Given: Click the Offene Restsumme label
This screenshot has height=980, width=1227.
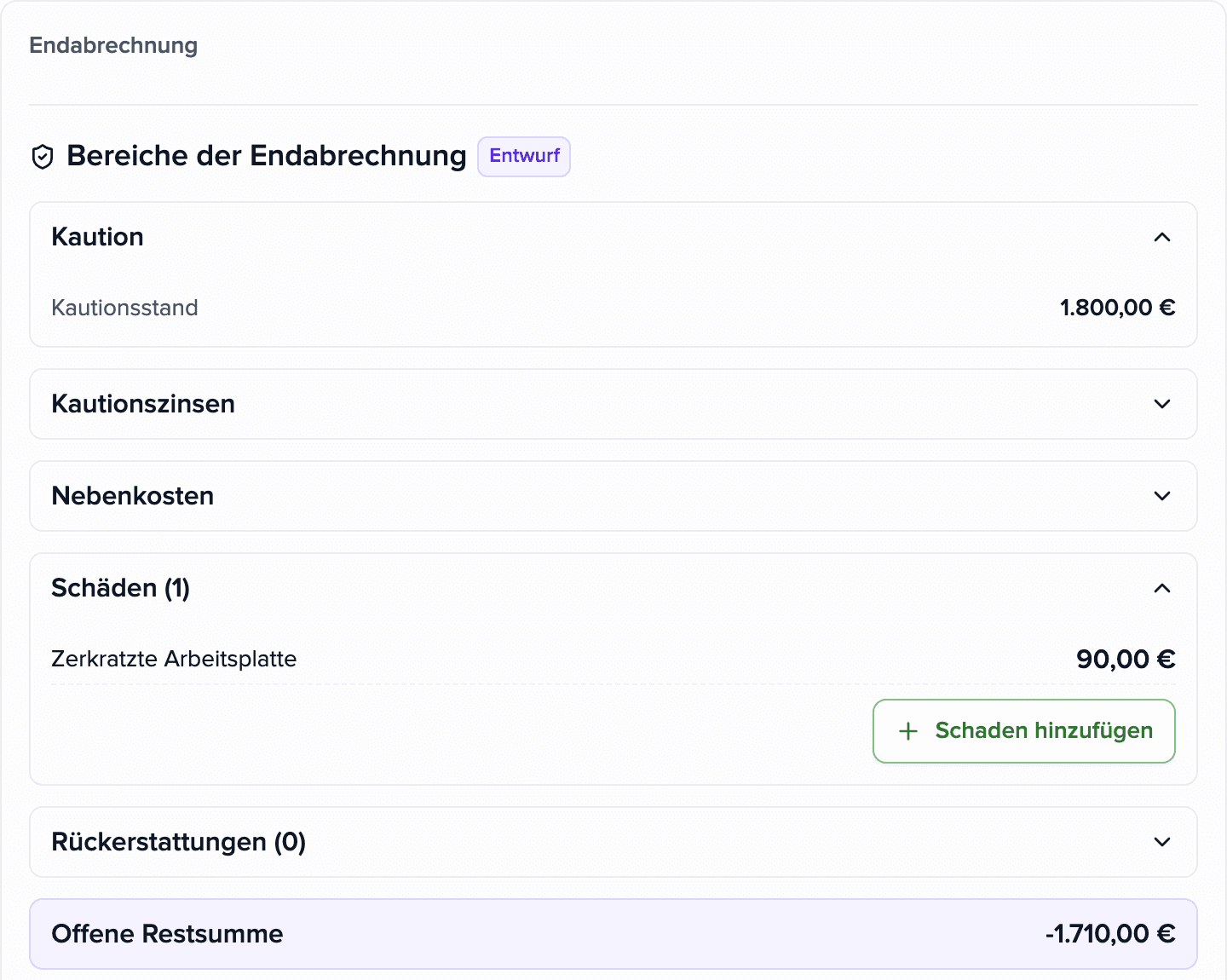Looking at the screenshot, I should [167, 934].
